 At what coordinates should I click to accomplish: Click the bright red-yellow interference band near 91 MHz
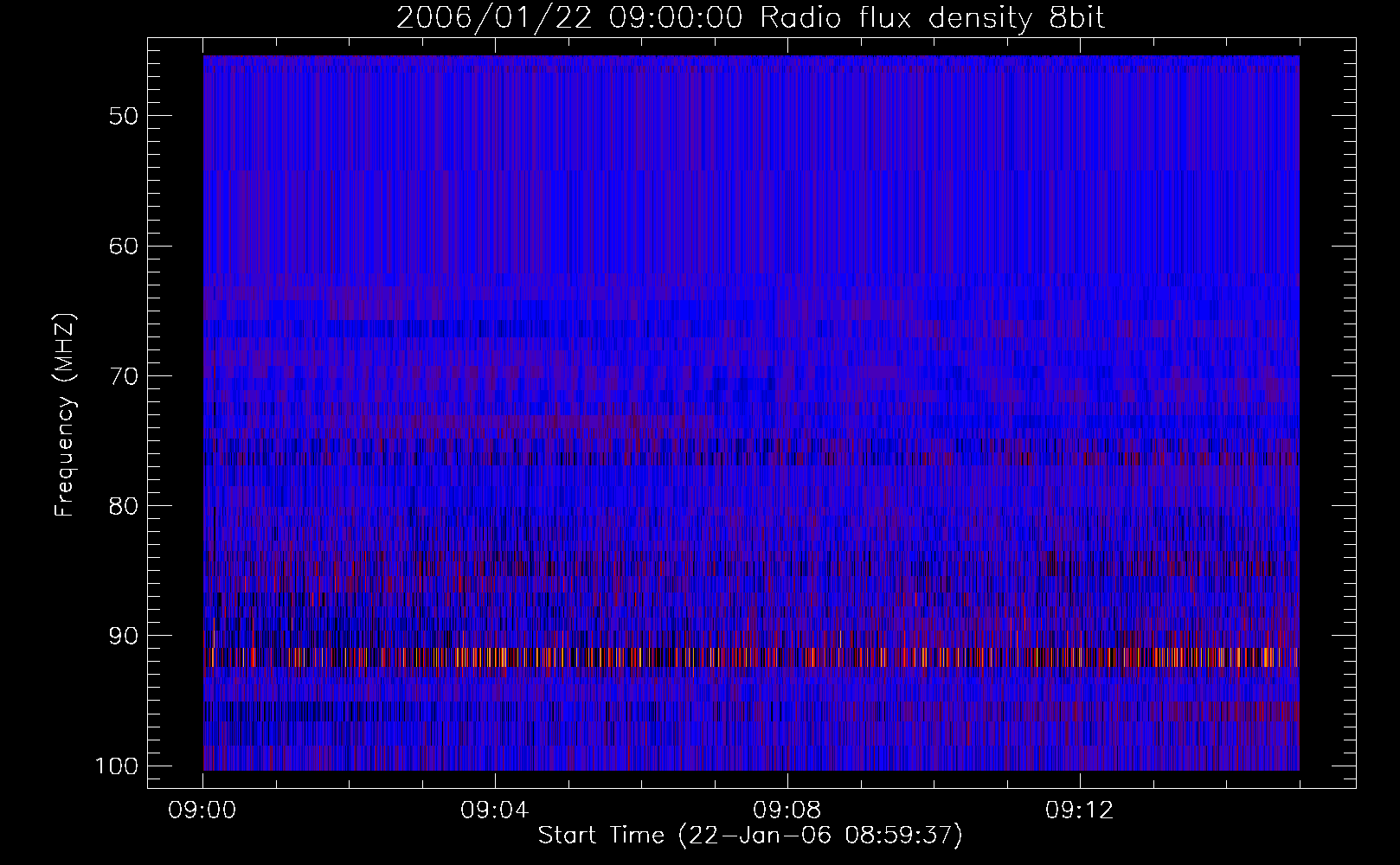[x=751, y=657]
